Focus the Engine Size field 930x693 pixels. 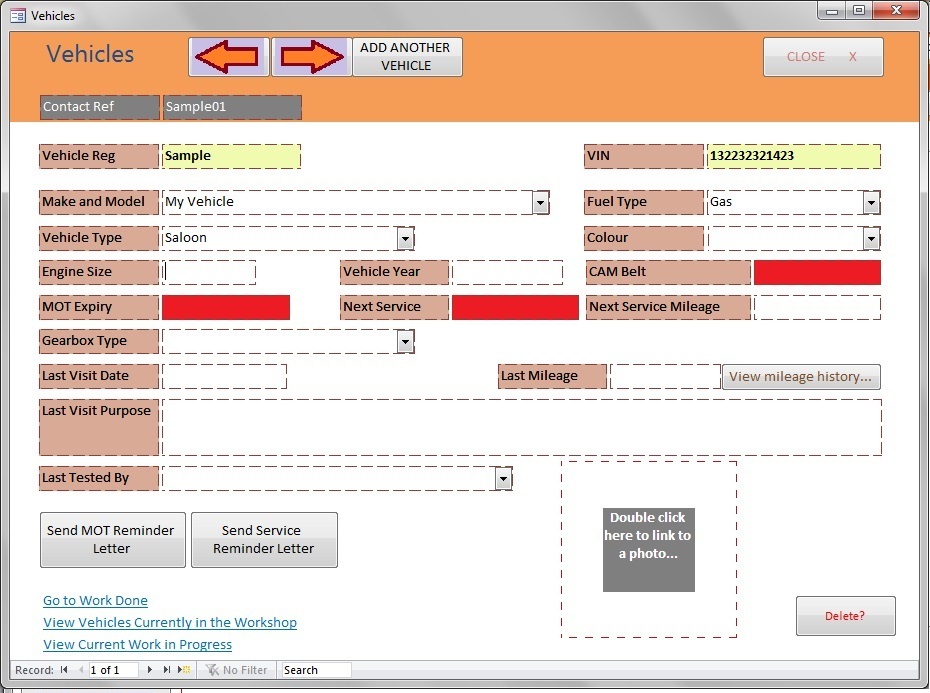209,272
